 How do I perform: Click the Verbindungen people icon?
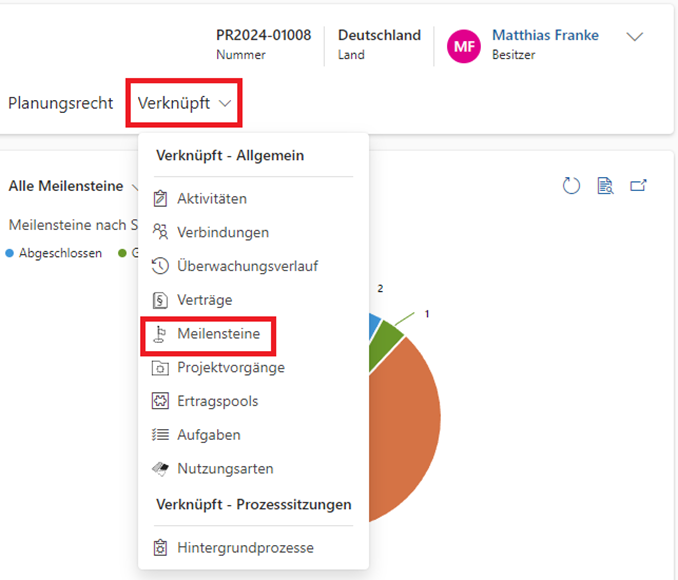(160, 232)
